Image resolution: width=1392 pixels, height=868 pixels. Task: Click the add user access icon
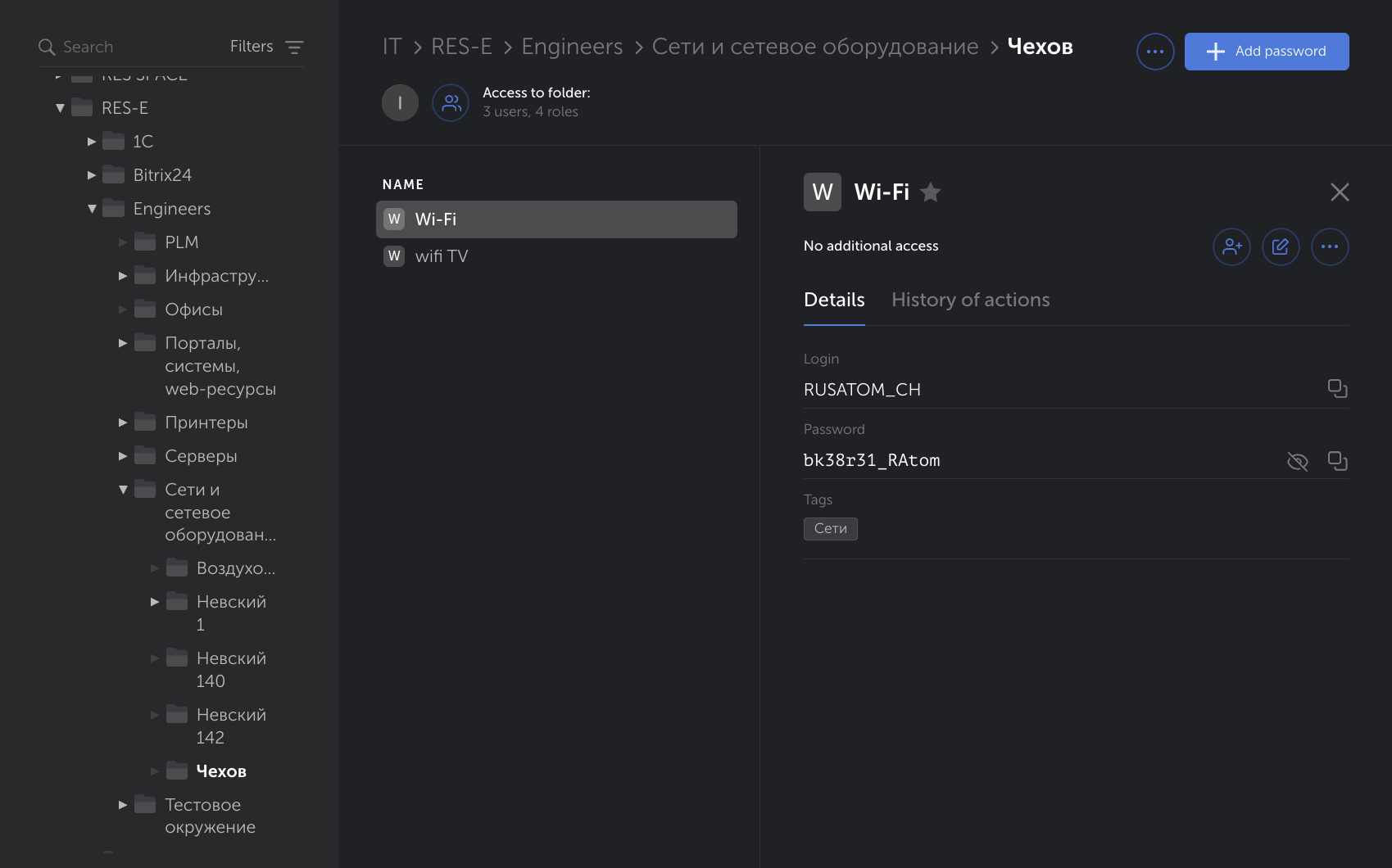(1231, 246)
